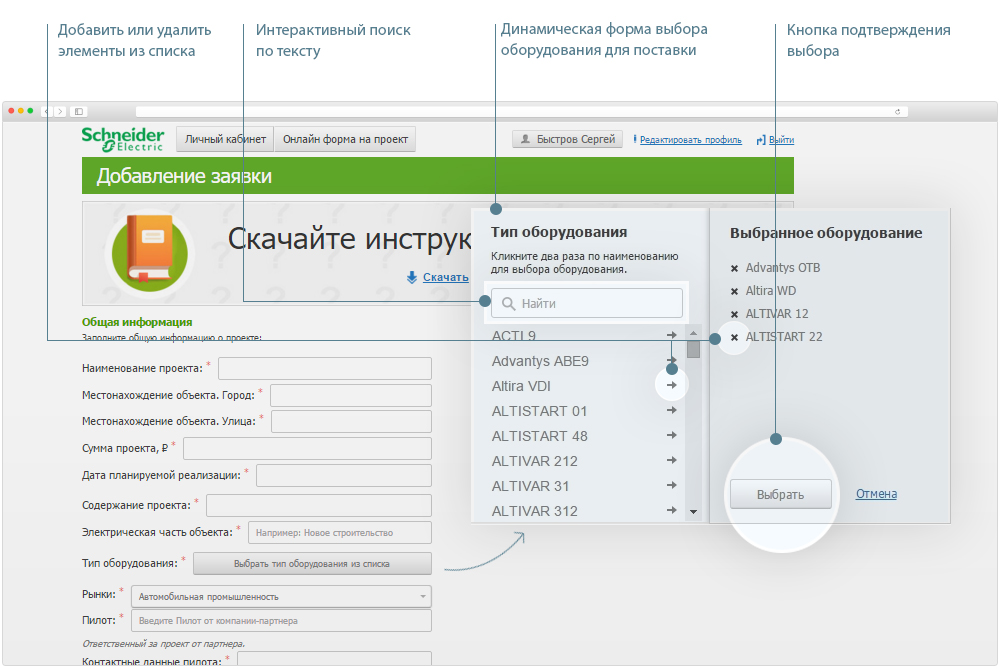Focus the Сумма проекта field
The width and height of the screenshot is (1000, 669).
307,448
